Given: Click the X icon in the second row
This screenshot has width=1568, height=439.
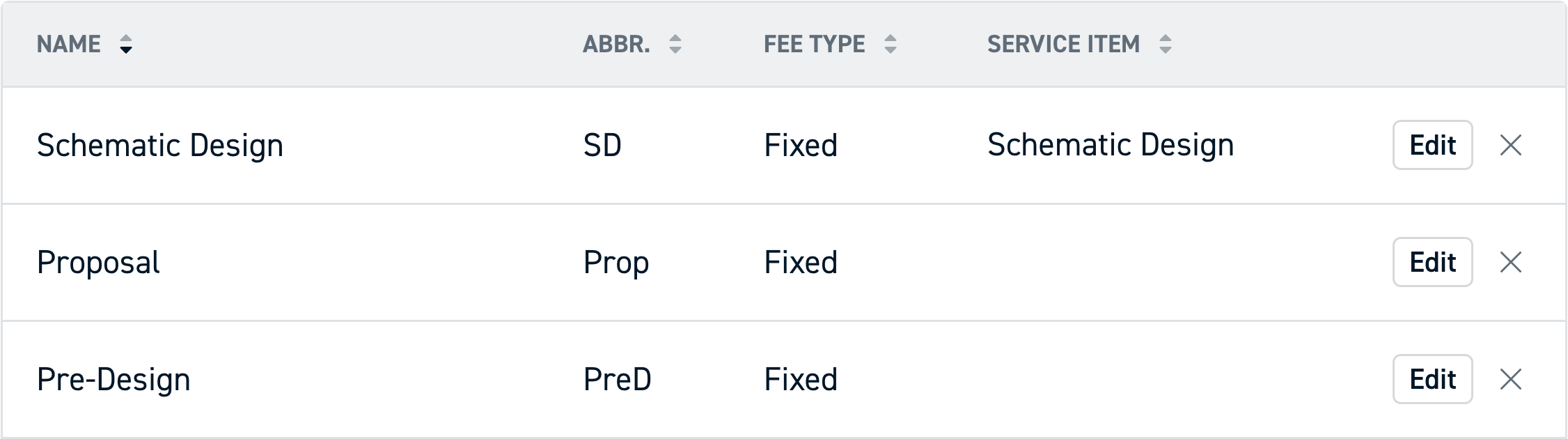Looking at the screenshot, I should [1512, 263].
